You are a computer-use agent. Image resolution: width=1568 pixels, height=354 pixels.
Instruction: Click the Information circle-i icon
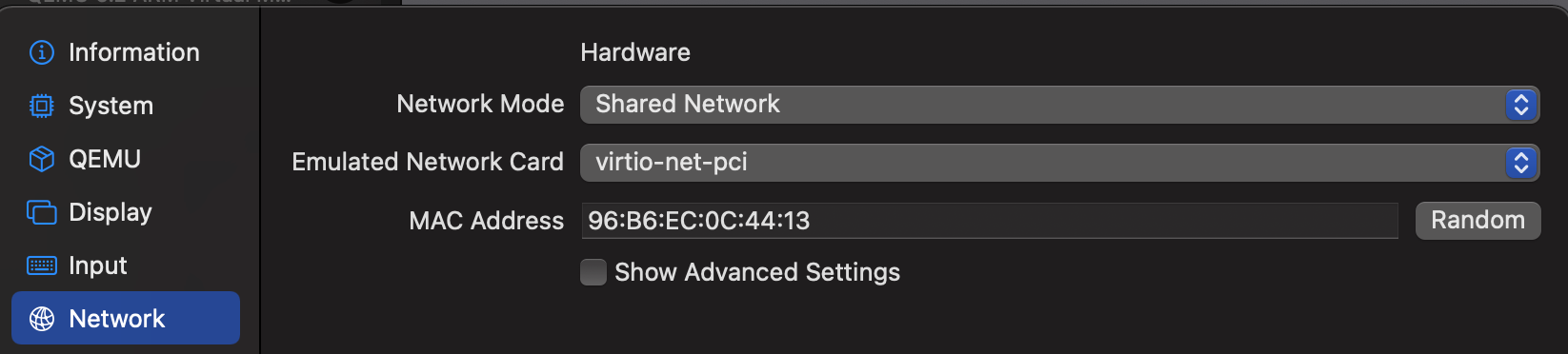(x=42, y=52)
